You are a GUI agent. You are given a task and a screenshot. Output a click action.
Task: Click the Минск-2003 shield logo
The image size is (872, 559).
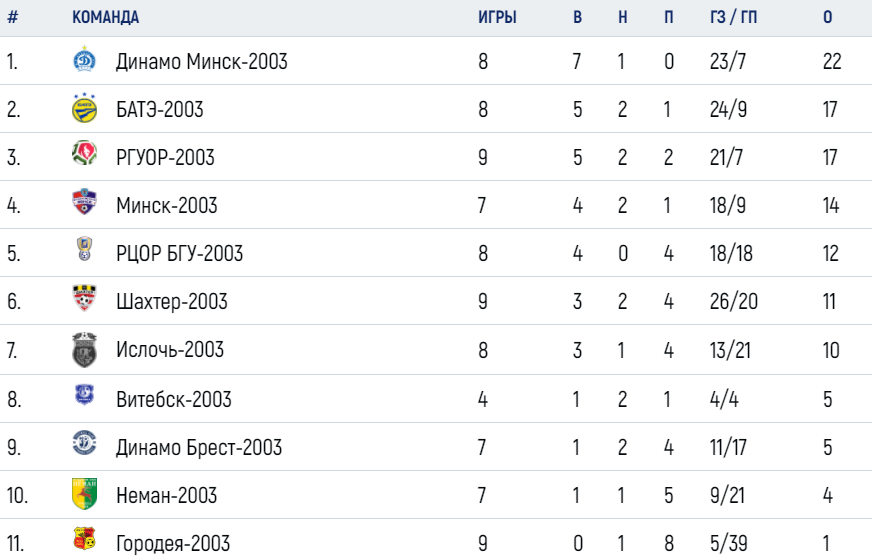(x=85, y=201)
